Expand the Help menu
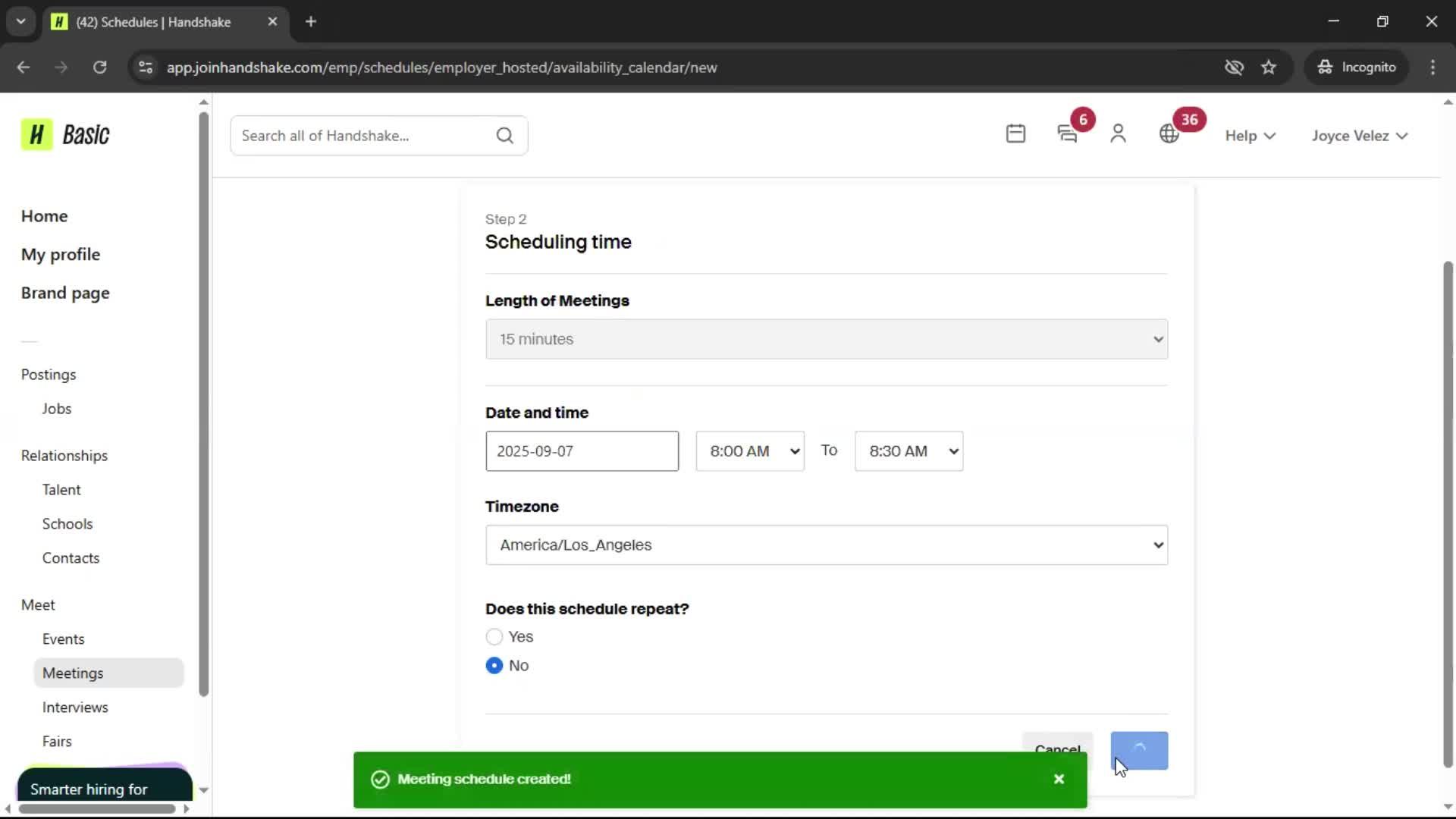 coord(1250,136)
